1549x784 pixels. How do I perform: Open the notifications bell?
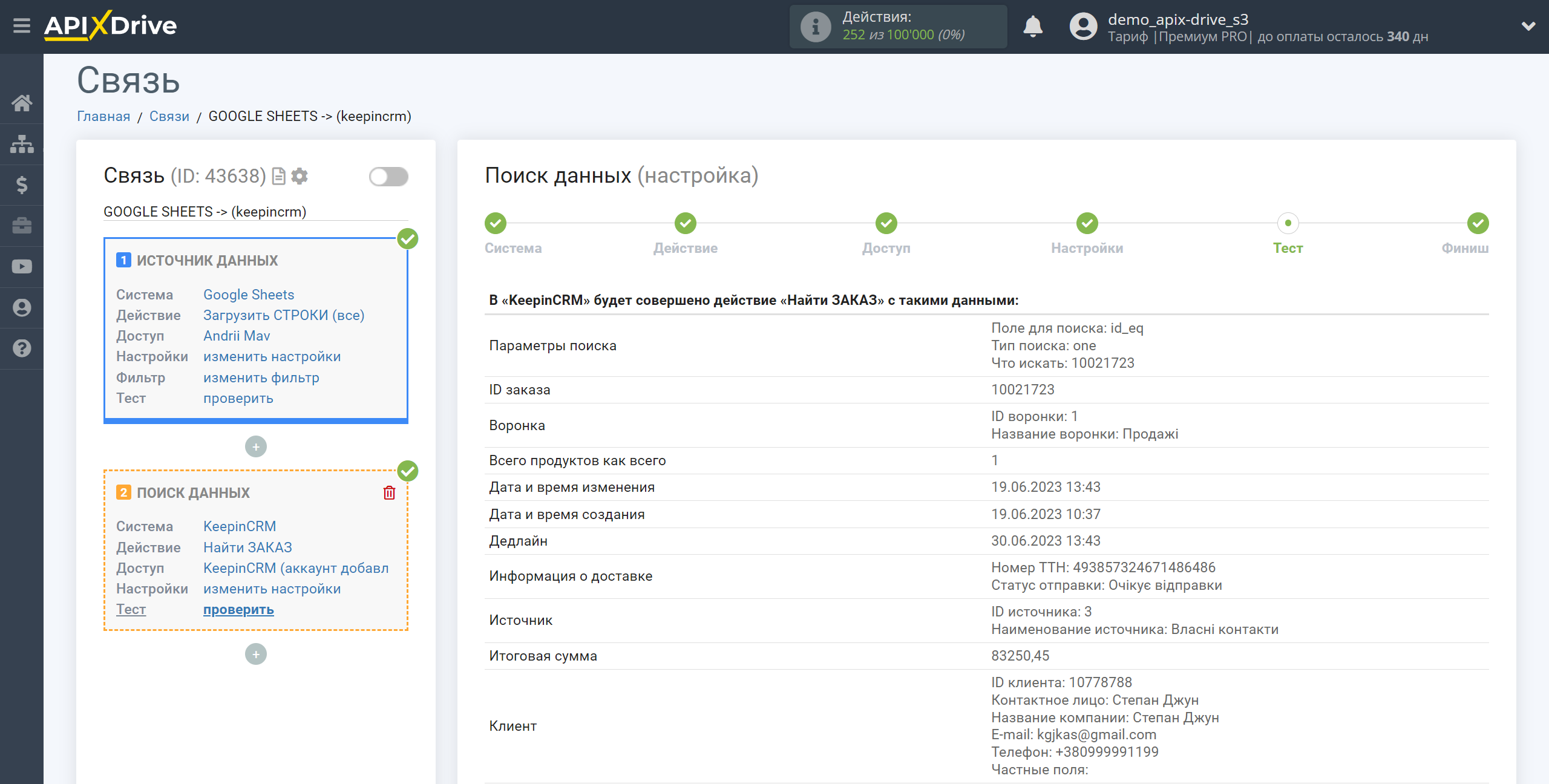1032,27
